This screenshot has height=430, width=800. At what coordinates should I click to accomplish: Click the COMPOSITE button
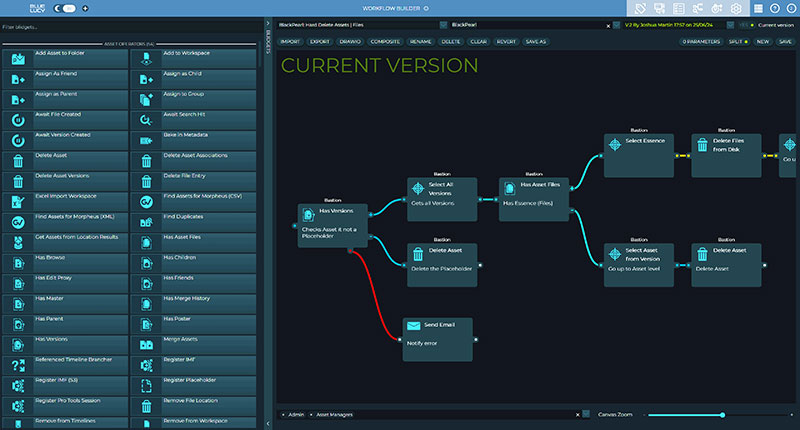pos(385,42)
